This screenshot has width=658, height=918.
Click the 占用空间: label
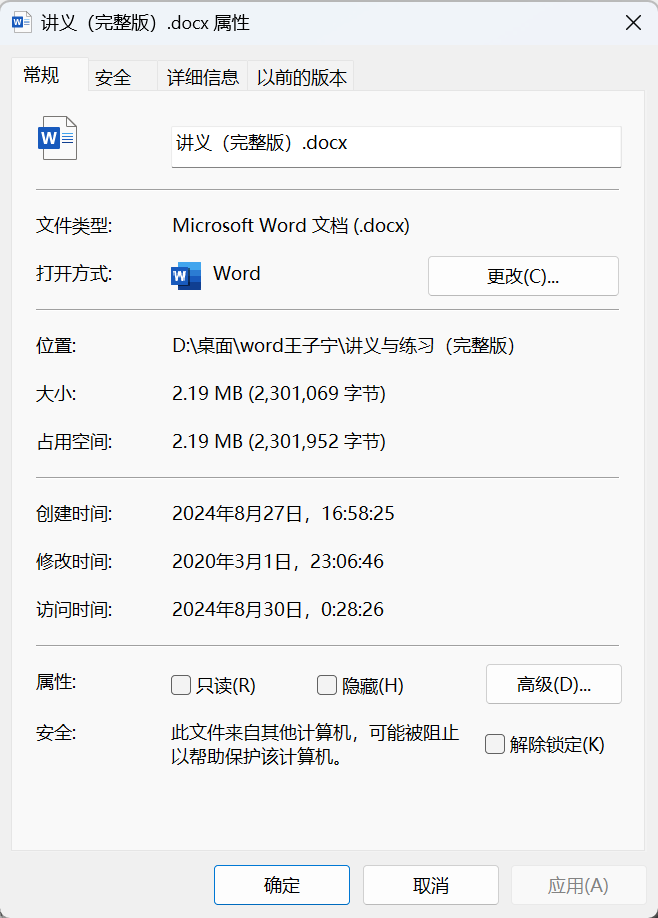click(74, 441)
